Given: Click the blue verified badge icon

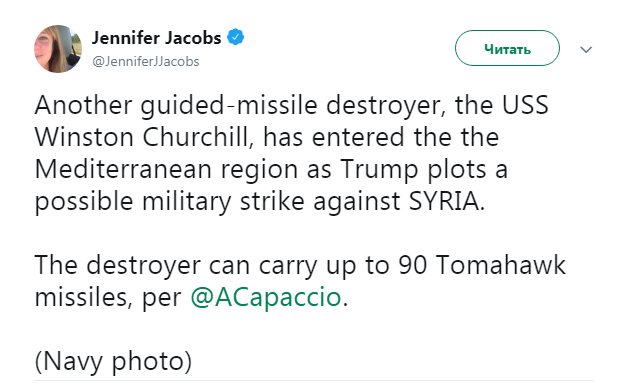Looking at the screenshot, I should tap(236, 37).
